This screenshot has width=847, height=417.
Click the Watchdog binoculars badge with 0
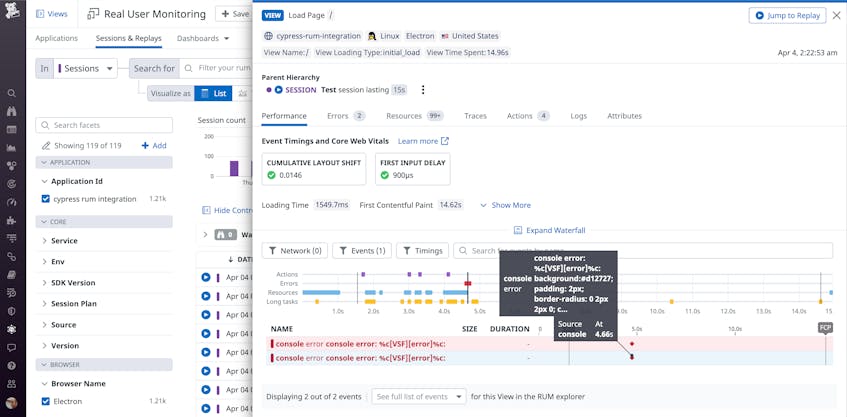[x=226, y=235]
